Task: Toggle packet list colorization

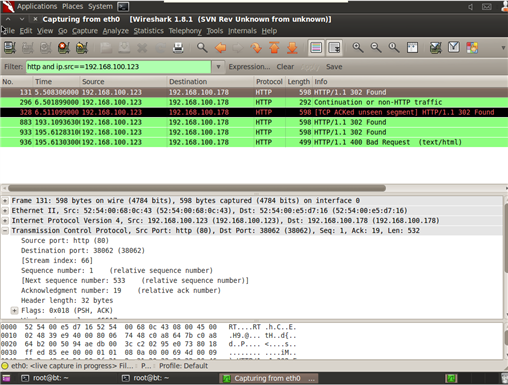Action: 316,48
